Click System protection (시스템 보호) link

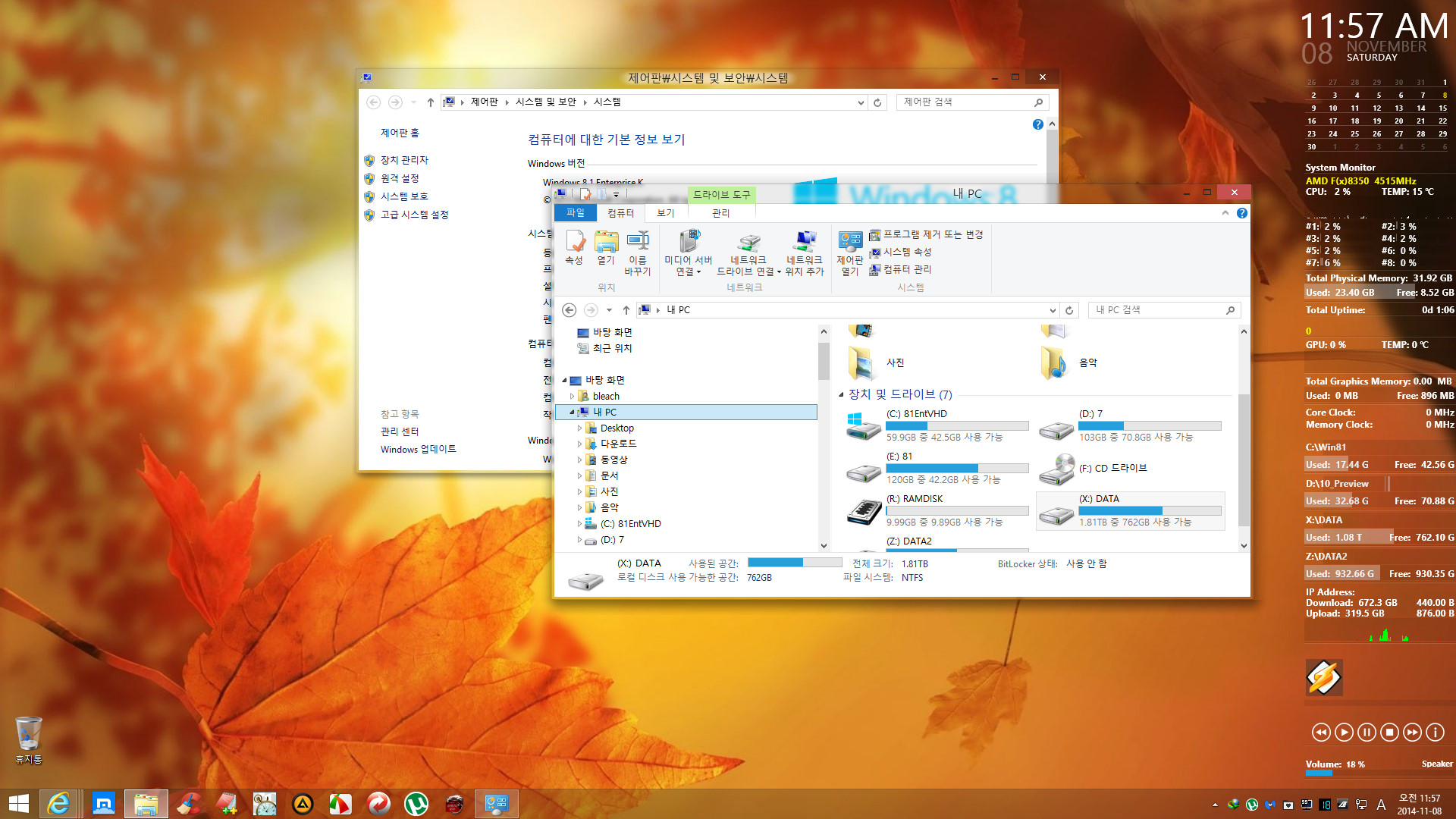404,196
